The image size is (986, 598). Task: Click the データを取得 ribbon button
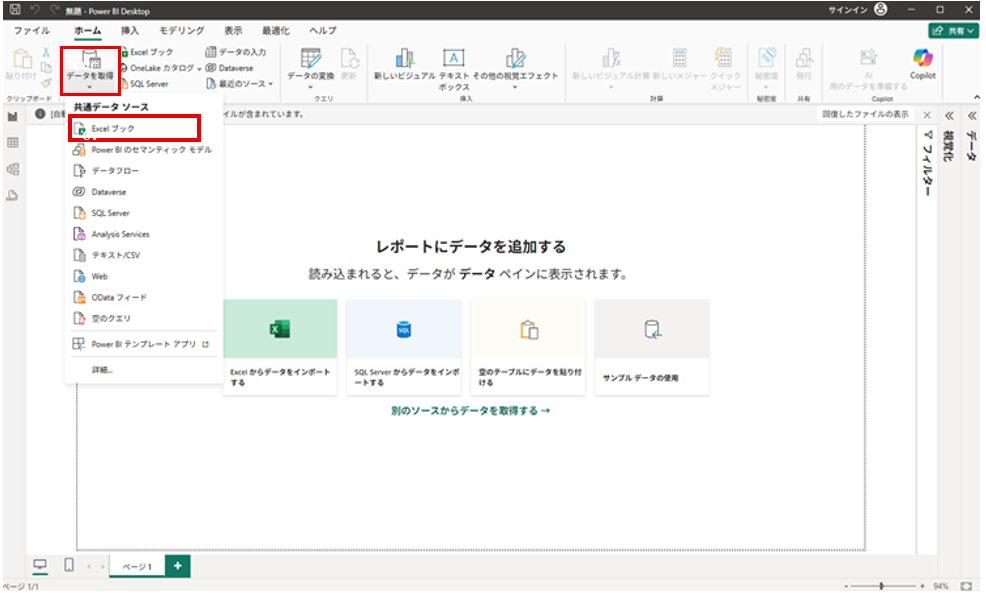click(91, 67)
